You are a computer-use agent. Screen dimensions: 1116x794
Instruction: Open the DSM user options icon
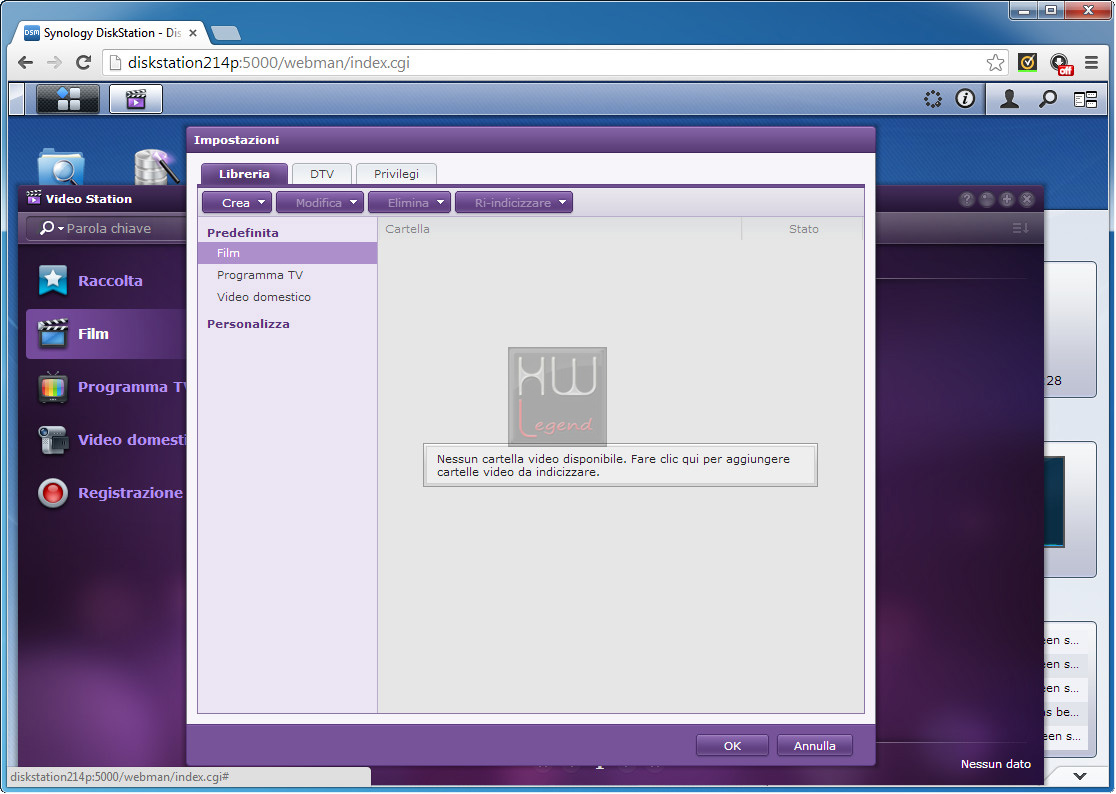pos(1009,99)
